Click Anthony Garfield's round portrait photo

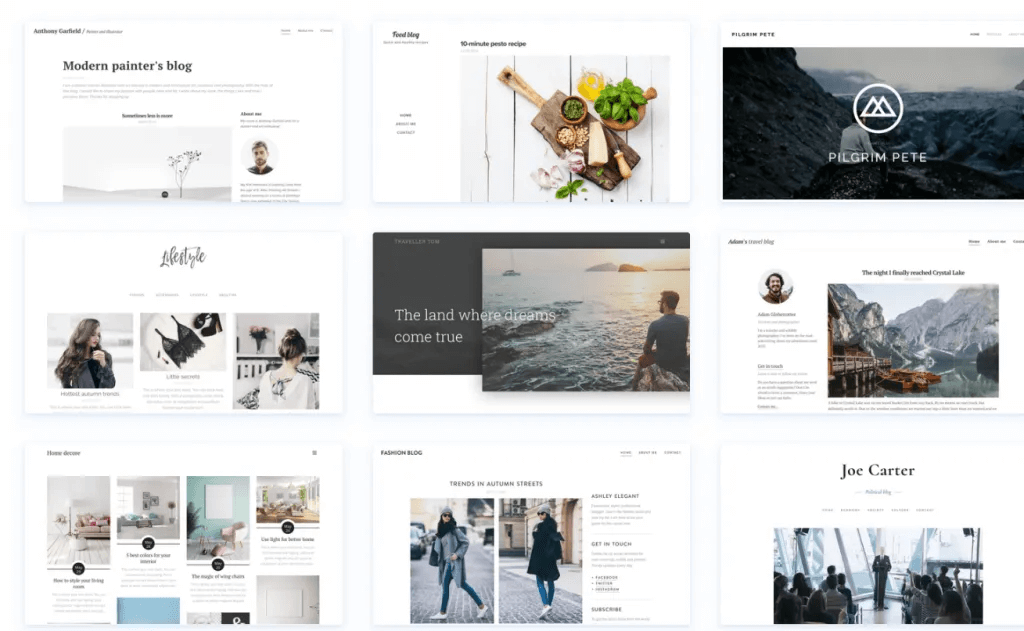(259, 156)
